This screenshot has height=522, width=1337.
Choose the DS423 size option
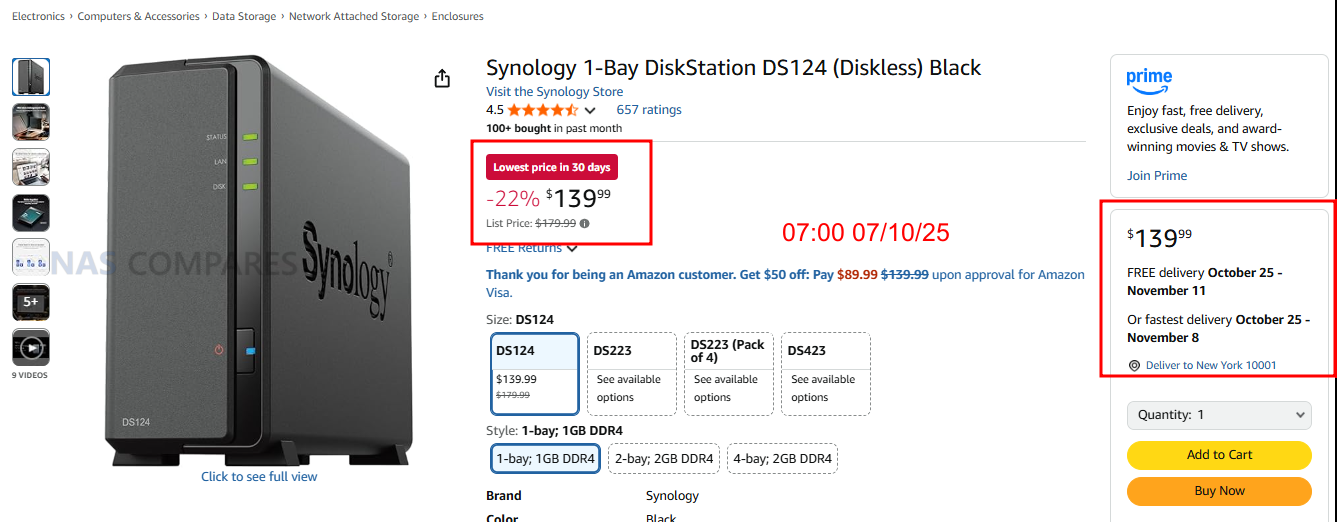[825, 373]
